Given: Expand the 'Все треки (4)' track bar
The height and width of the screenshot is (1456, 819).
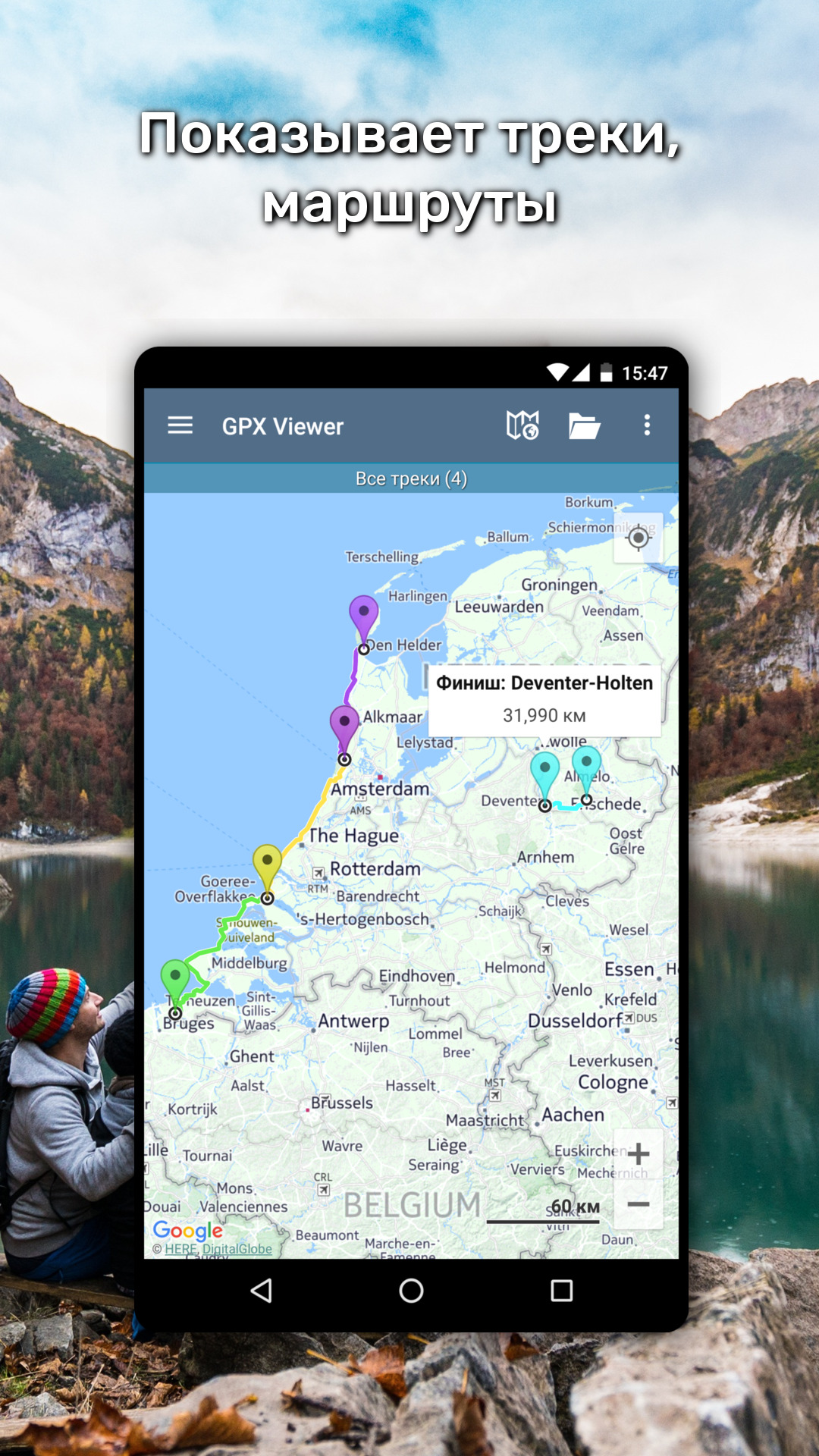Looking at the screenshot, I should pos(411,479).
